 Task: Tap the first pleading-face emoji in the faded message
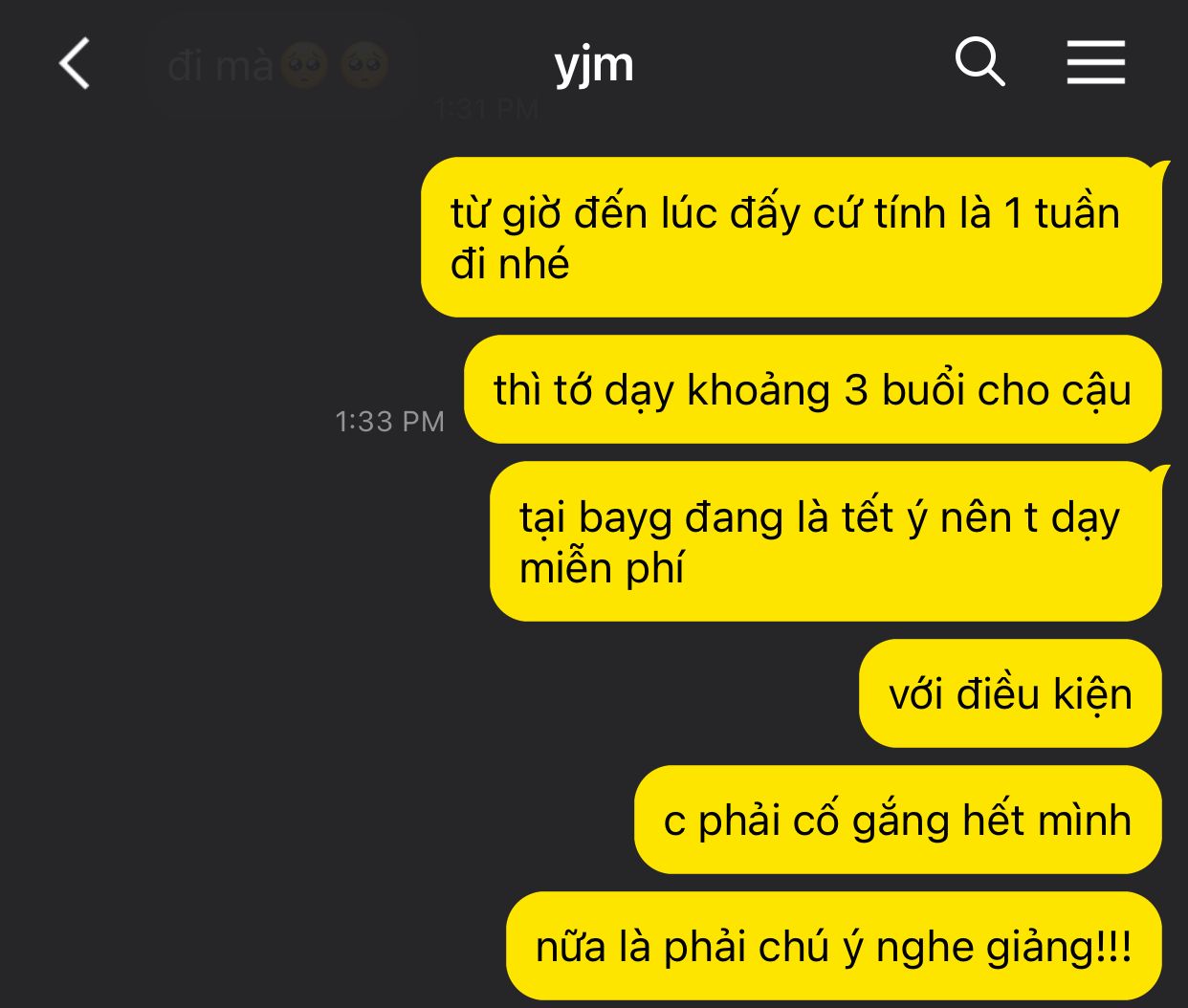pyautogui.click(x=306, y=66)
